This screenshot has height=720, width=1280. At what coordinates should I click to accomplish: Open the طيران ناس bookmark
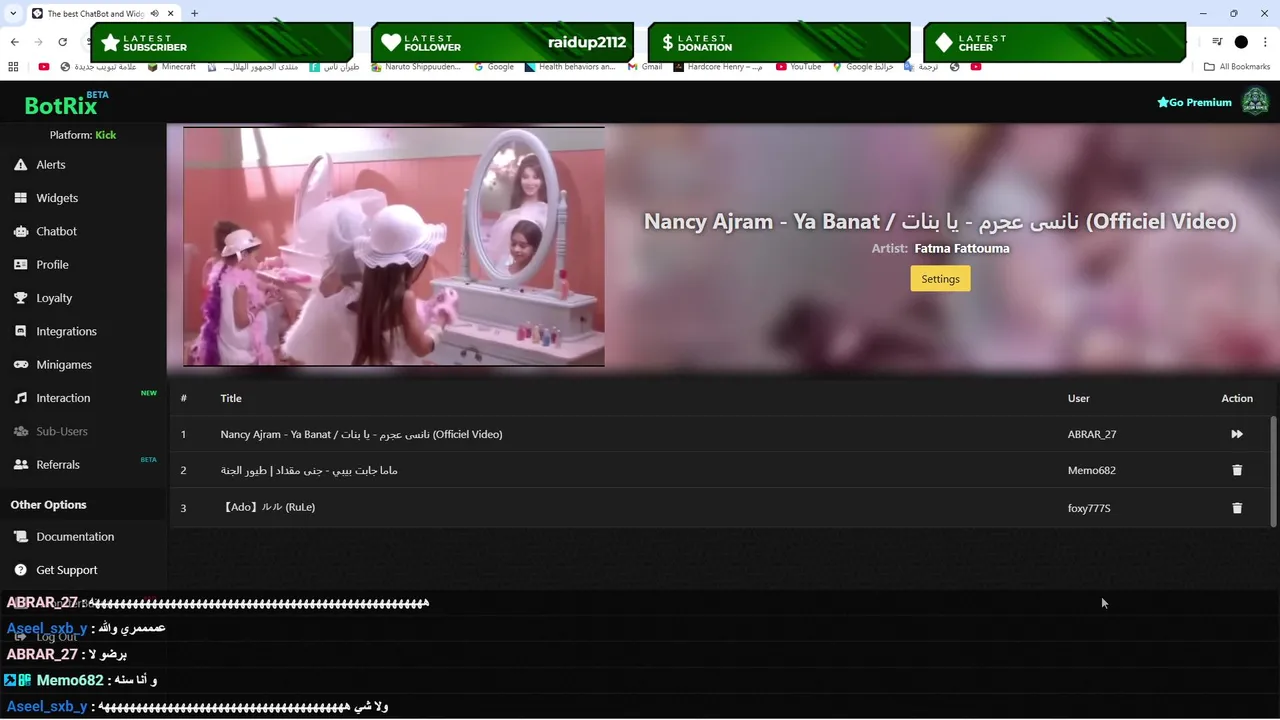pos(335,67)
